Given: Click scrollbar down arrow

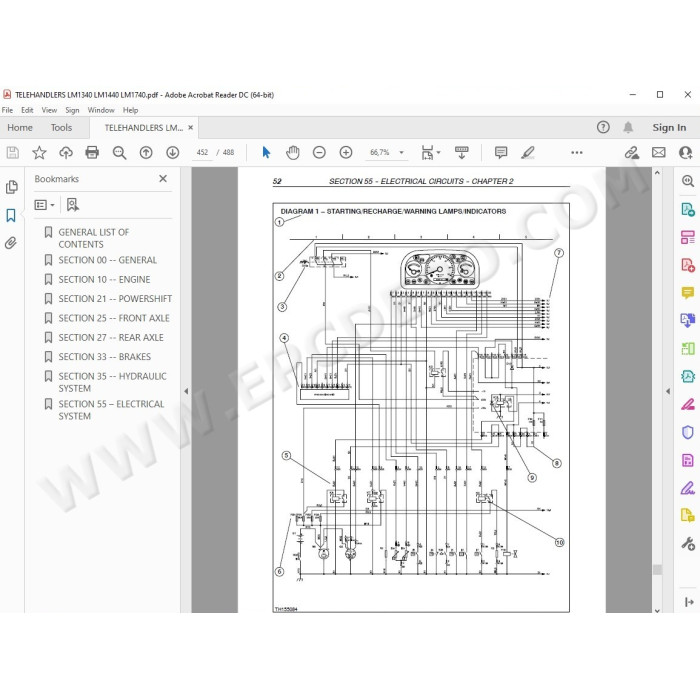Looking at the screenshot, I should 657,610.
